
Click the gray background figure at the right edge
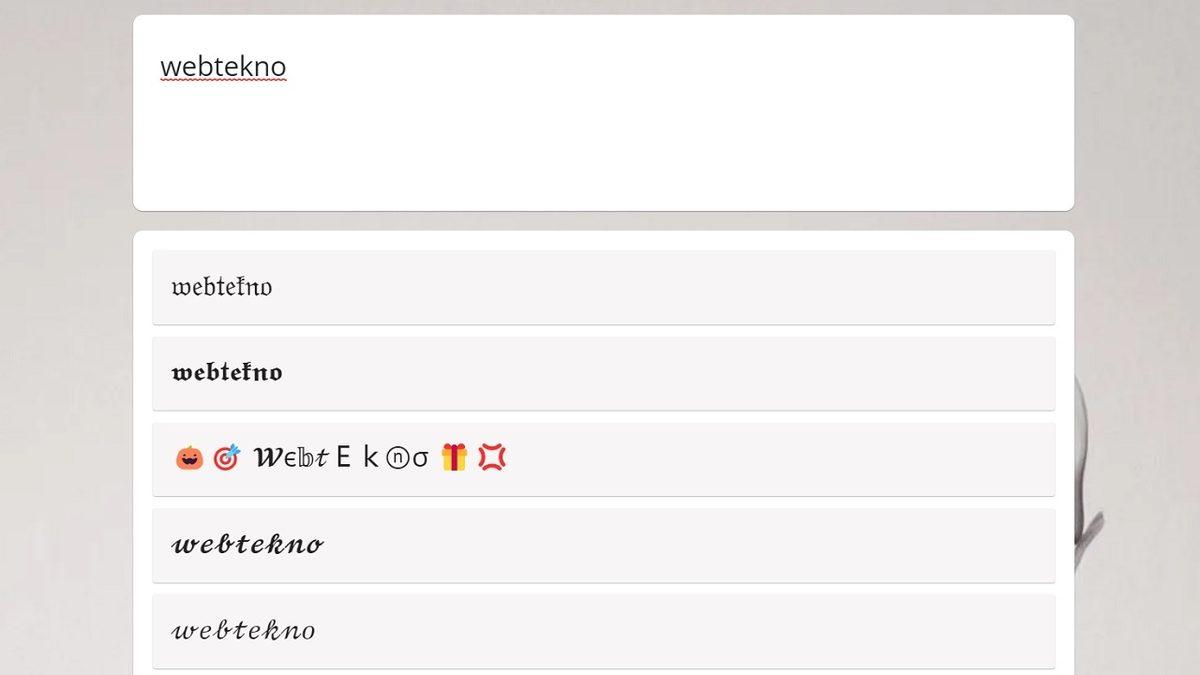(x=1088, y=470)
